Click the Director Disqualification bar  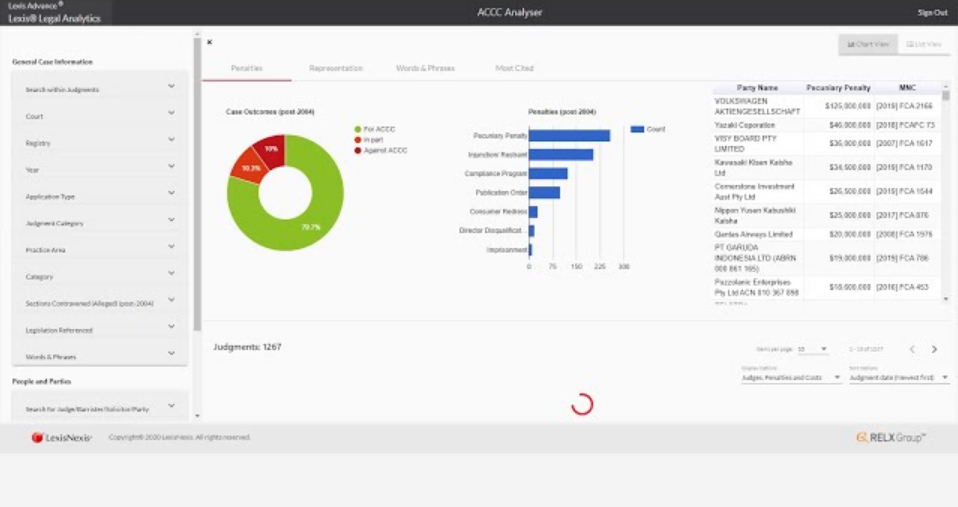532,231
